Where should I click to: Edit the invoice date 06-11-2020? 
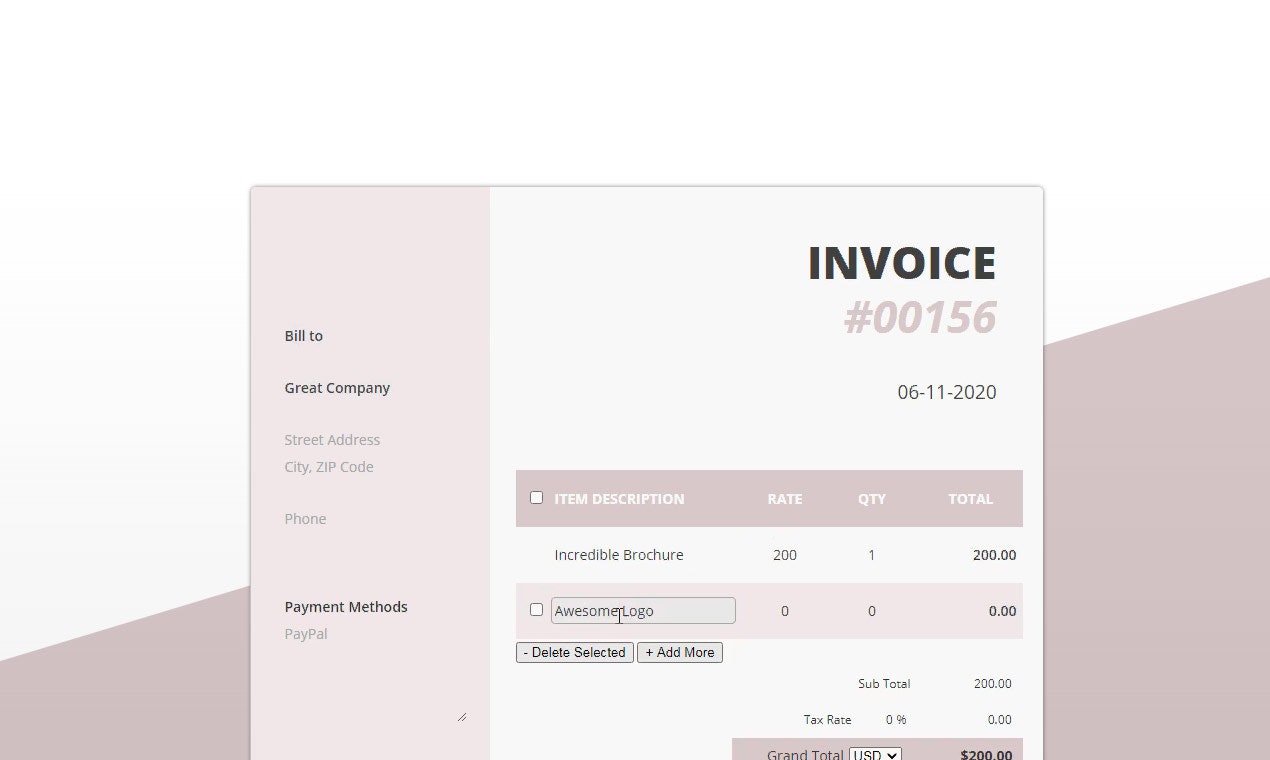946,392
